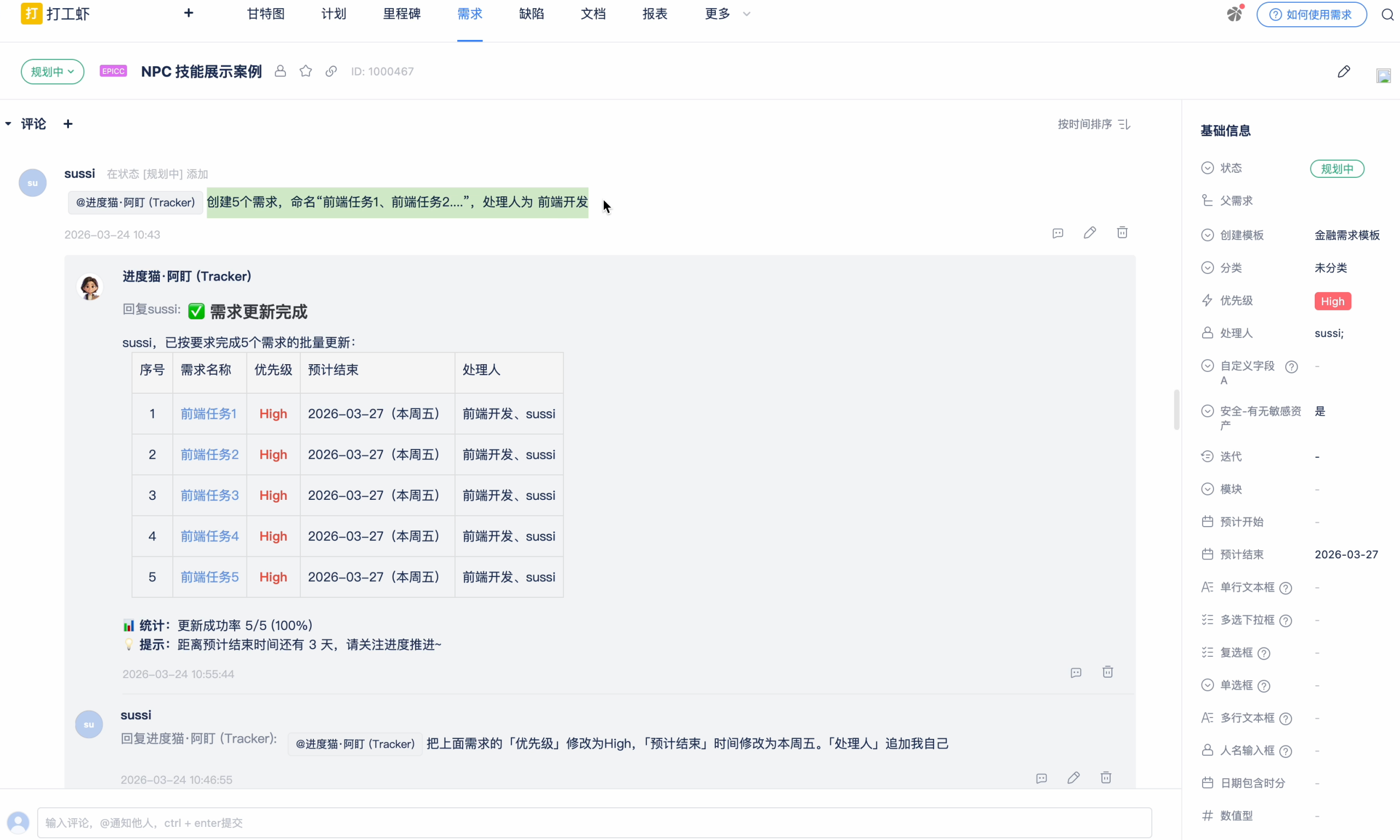The image size is (1400, 840).
Task: Open the search magnifier icon in header
Action: (1387, 15)
